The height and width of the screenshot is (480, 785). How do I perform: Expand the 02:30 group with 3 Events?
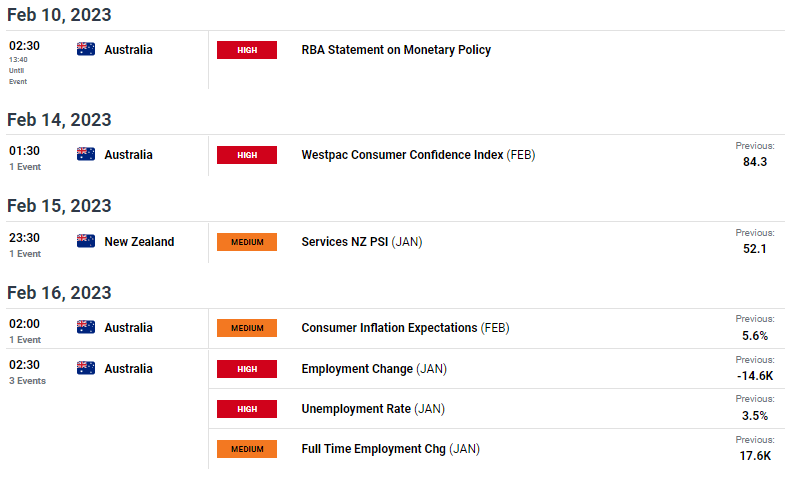[27, 372]
